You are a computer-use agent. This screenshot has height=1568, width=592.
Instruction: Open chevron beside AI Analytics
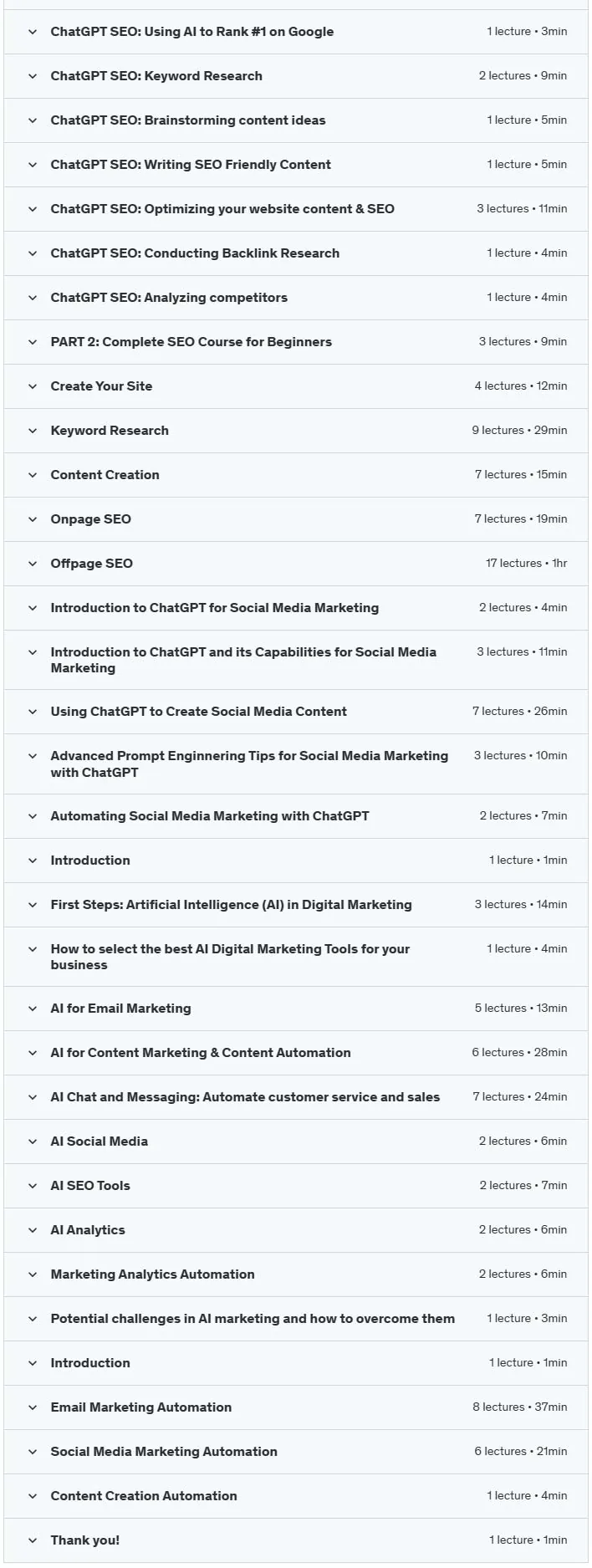point(33,1230)
